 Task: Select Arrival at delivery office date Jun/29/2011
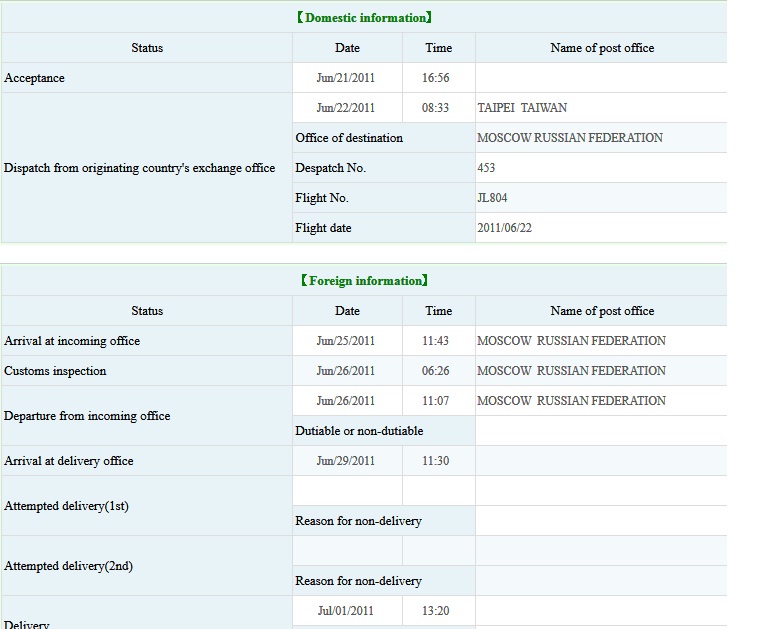tap(346, 461)
